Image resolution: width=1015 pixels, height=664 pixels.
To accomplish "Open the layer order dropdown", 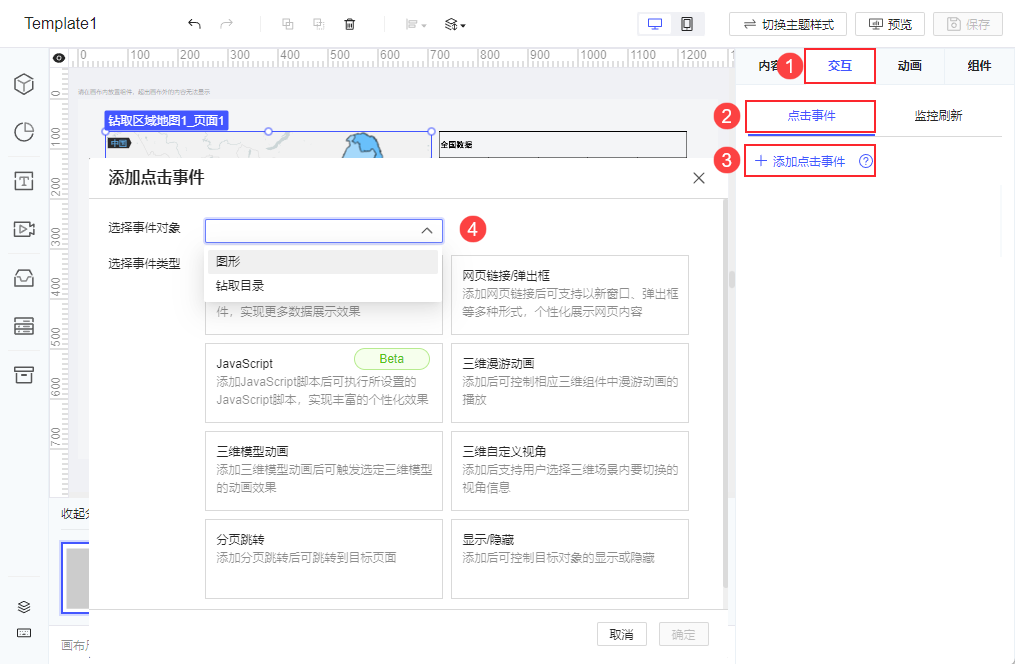I will point(455,25).
